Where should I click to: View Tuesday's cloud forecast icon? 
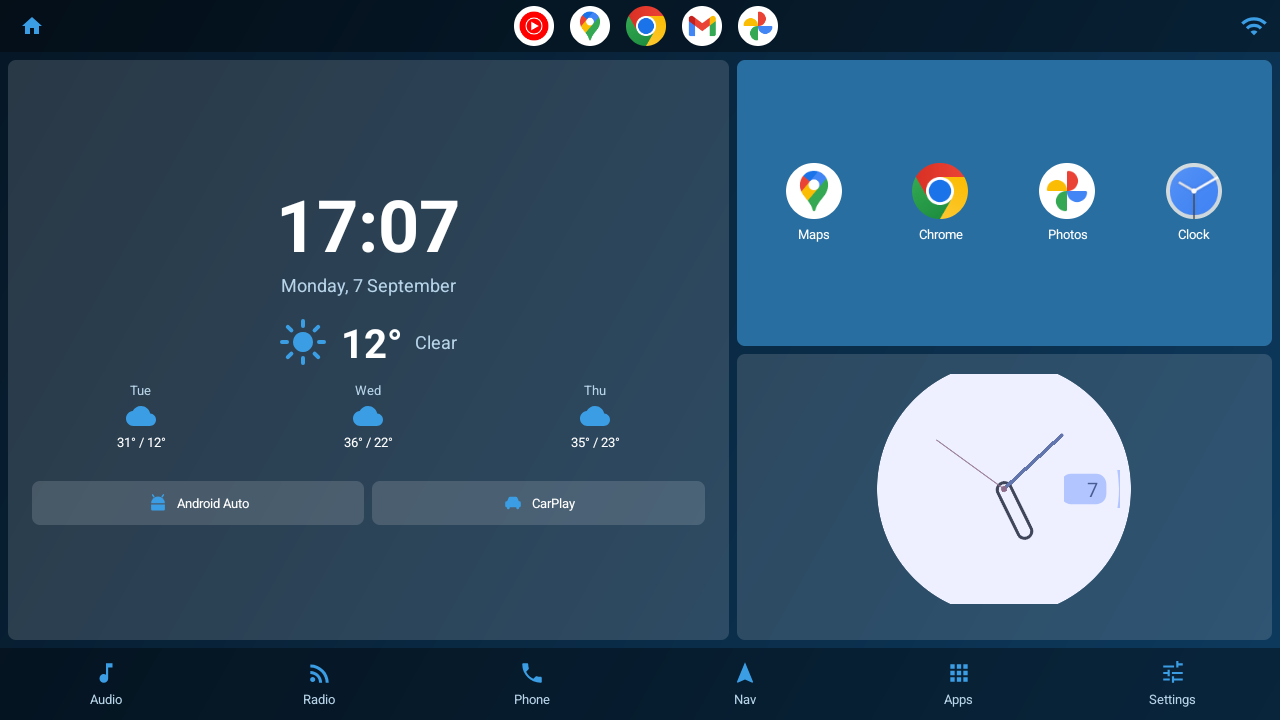click(141, 416)
